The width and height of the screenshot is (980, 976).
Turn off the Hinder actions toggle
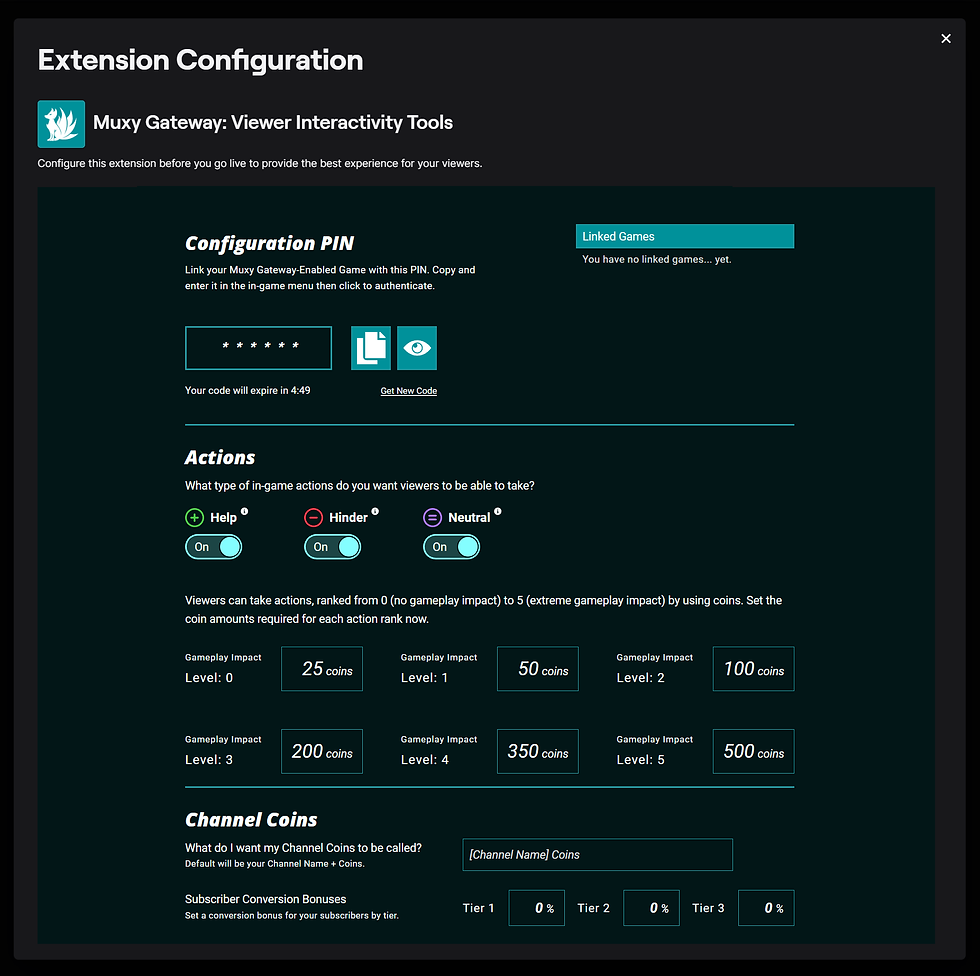click(332, 547)
